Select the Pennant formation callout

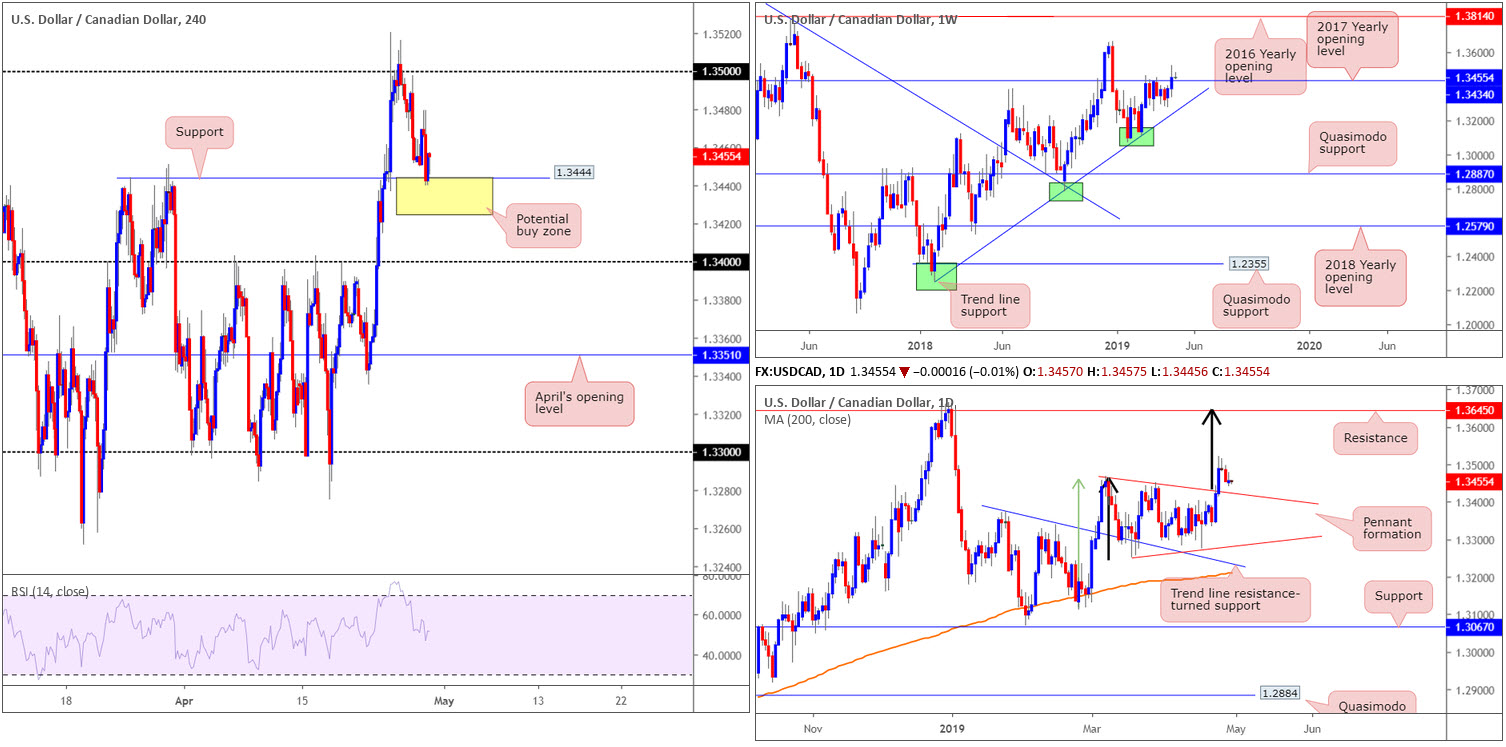pyautogui.click(x=1390, y=526)
